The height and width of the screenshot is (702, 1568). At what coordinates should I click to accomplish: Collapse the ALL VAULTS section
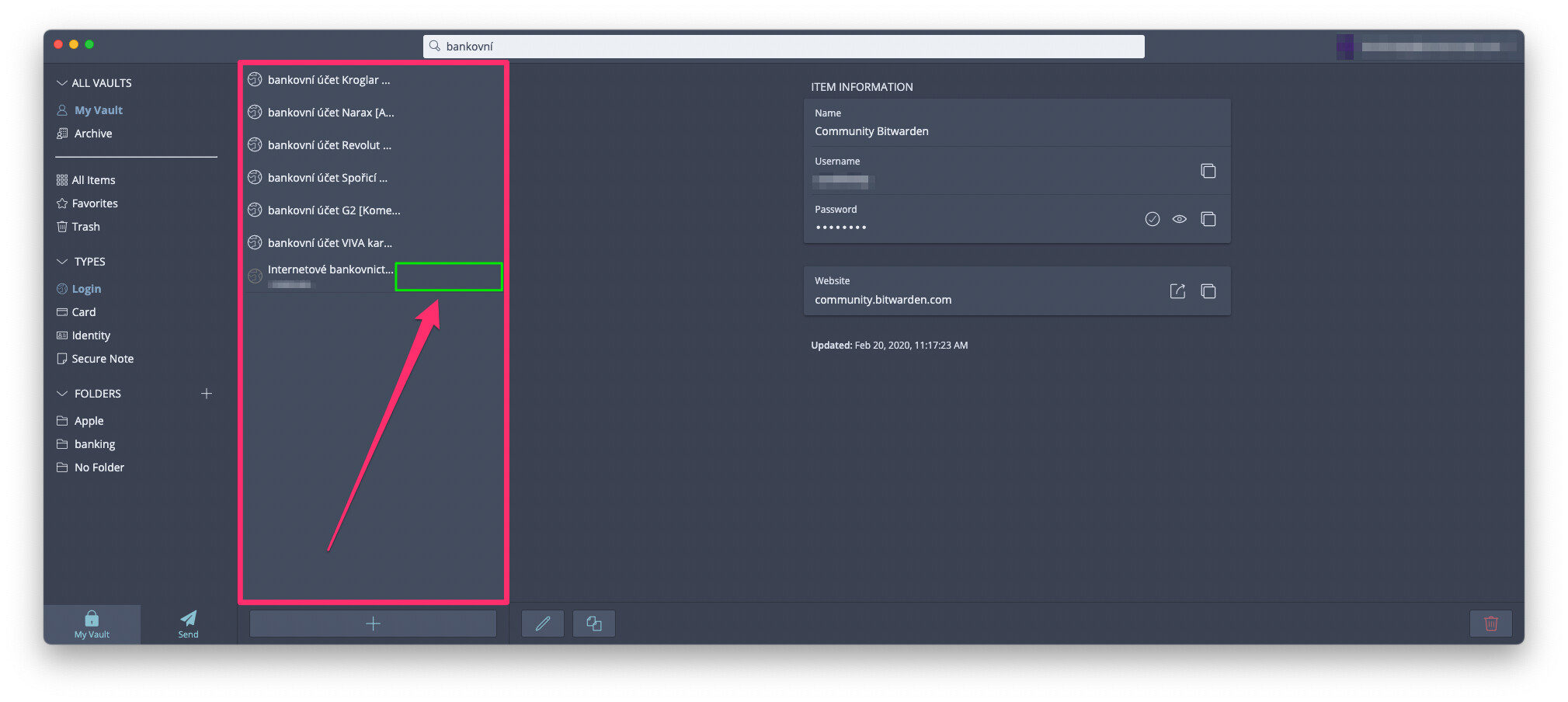pyautogui.click(x=62, y=83)
